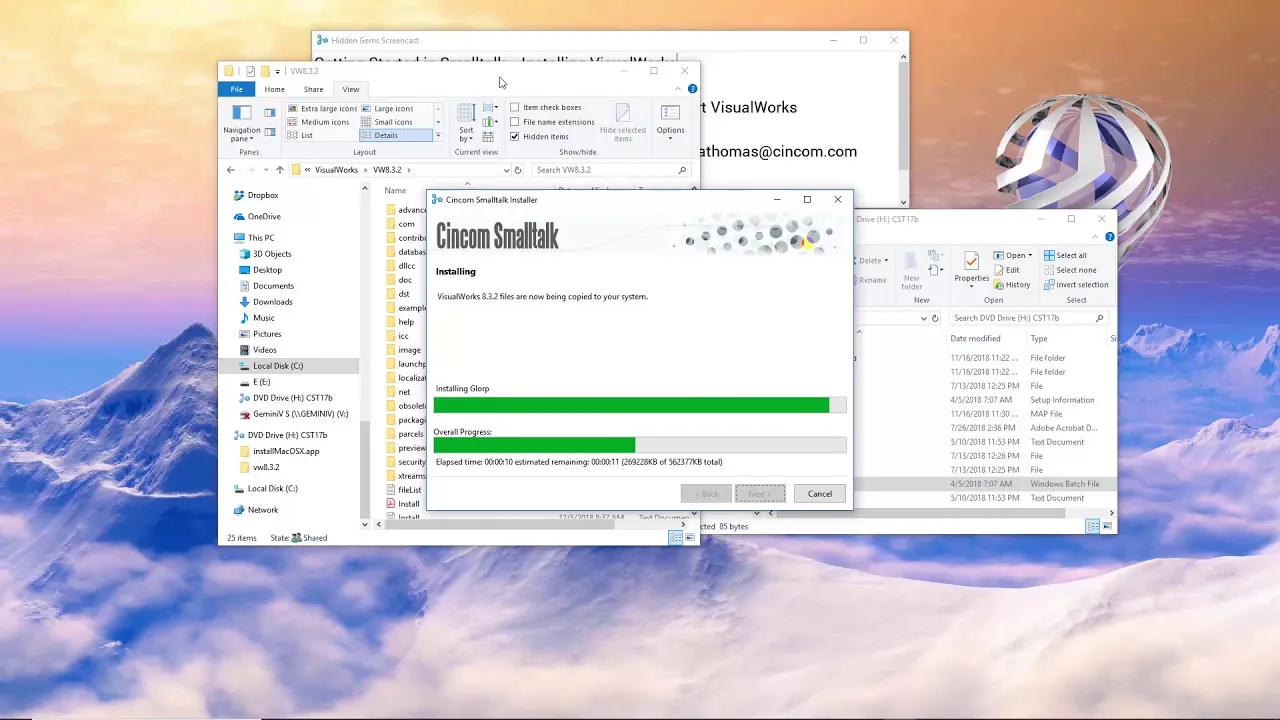1280x720 pixels.
Task: Click Open button in DVD Drive ribbon
Action: coord(1013,255)
